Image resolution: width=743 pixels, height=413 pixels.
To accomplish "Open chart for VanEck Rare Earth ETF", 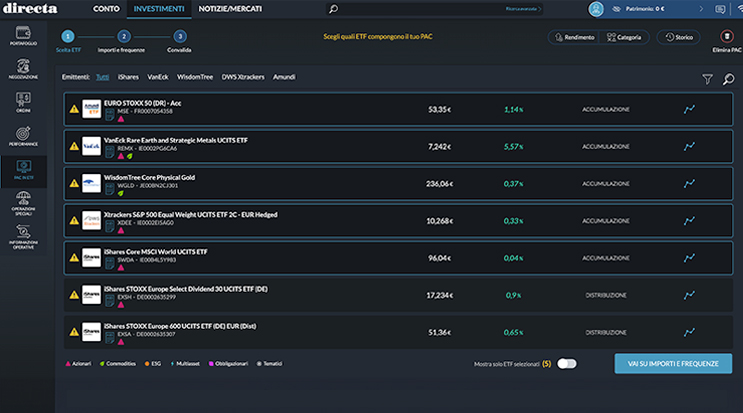I will click(x=689, y=146).
